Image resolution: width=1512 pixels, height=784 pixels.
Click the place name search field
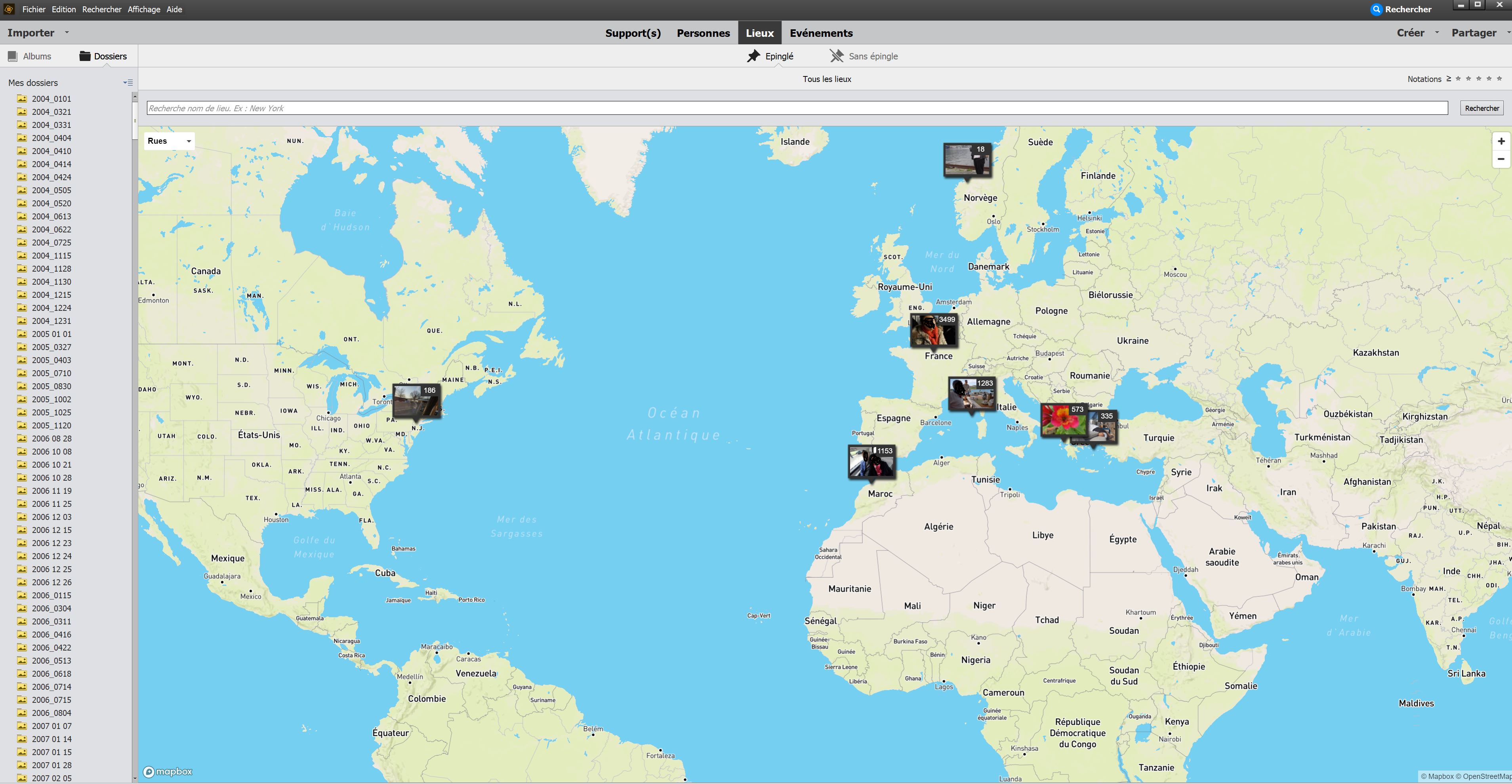pos(797,108)
